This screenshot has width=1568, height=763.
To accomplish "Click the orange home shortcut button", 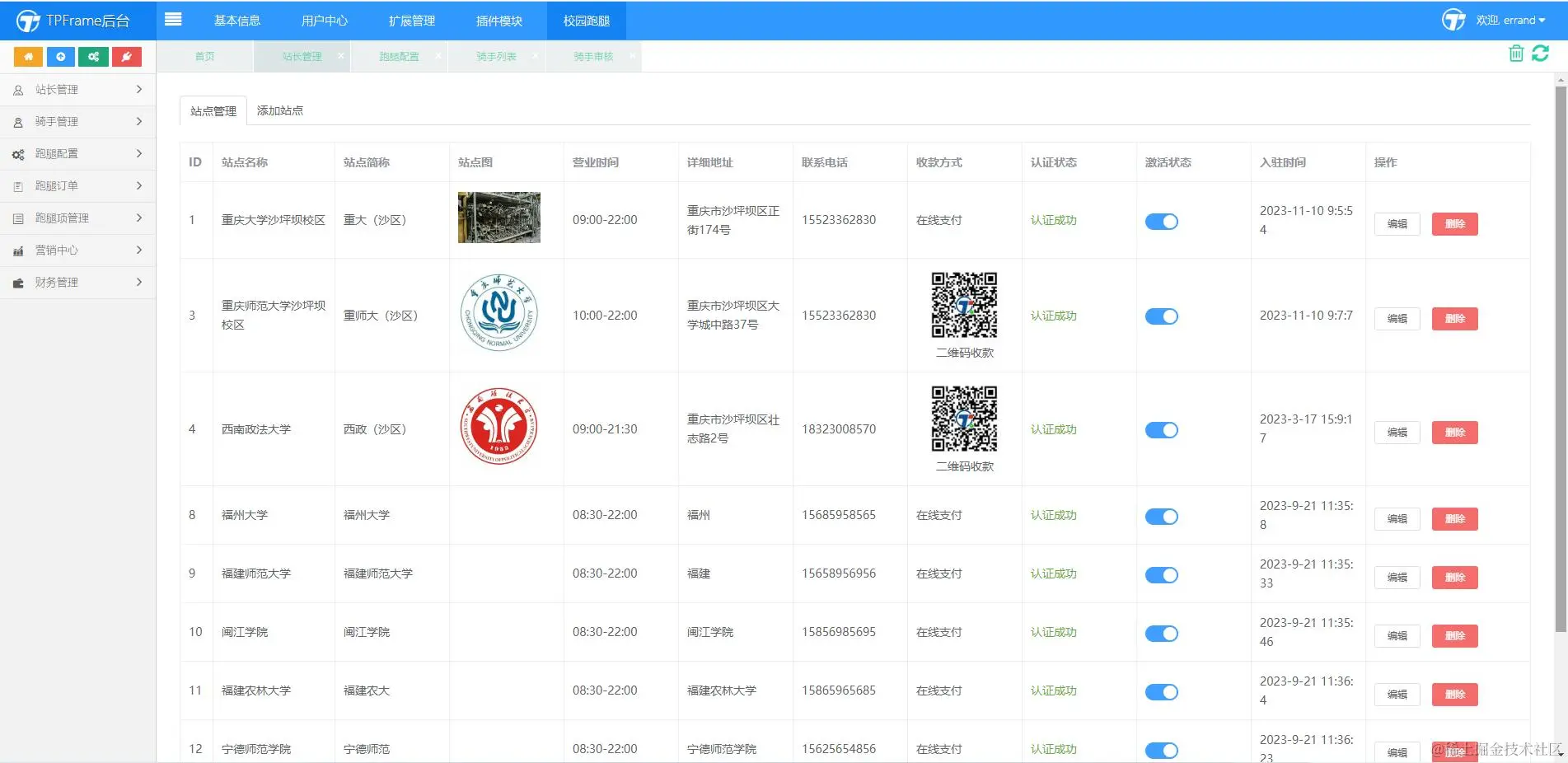I will pos(28,57).
